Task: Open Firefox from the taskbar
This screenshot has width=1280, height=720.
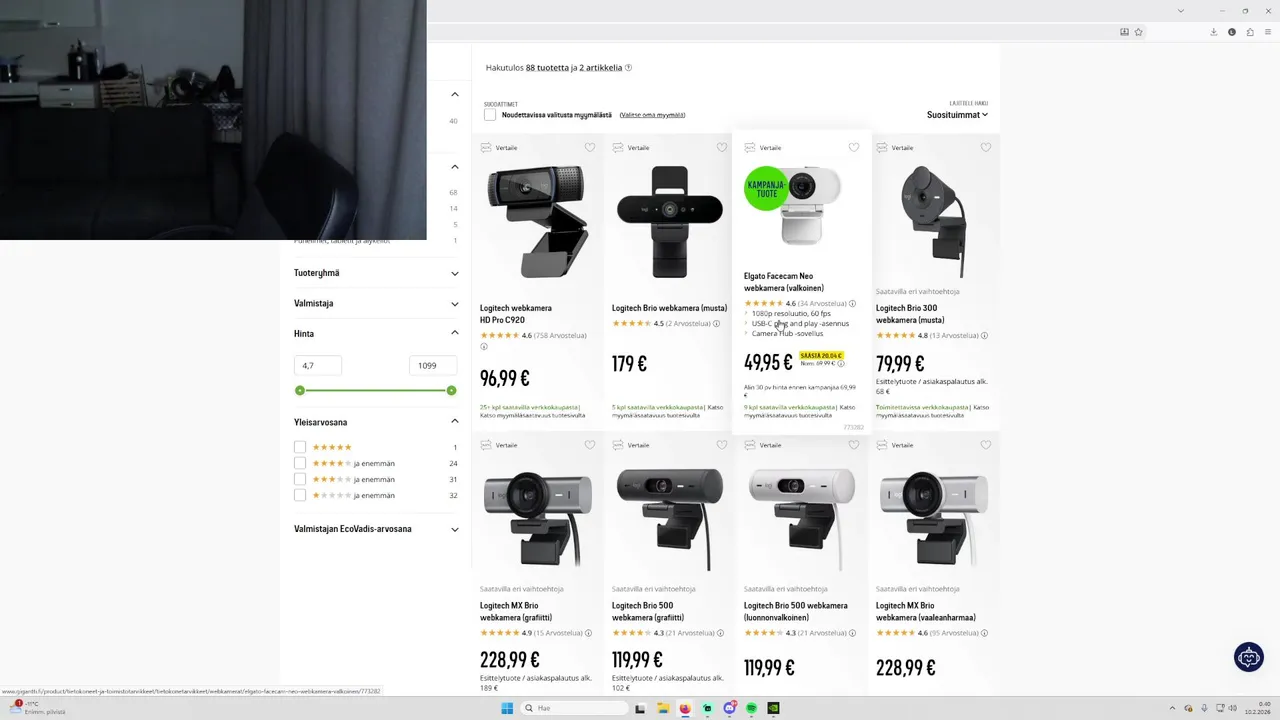Action: 685,708
